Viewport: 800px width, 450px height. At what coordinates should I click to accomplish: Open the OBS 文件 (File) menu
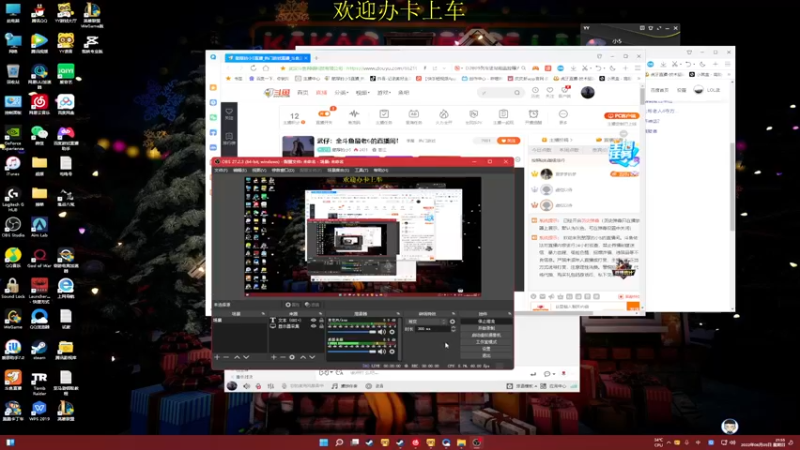click(x=221, y=170)
